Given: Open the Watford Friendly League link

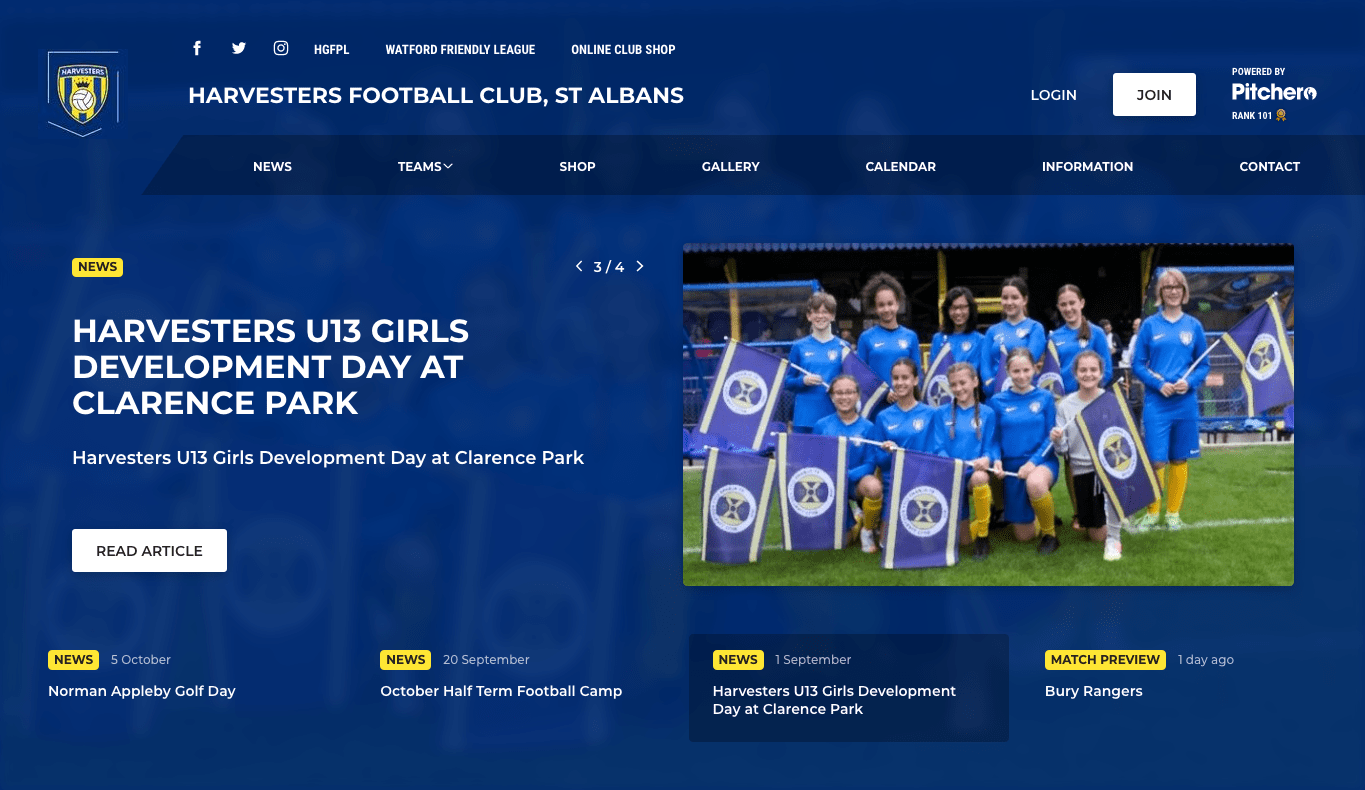Looking at the screenshot, I should click(460, 49).
